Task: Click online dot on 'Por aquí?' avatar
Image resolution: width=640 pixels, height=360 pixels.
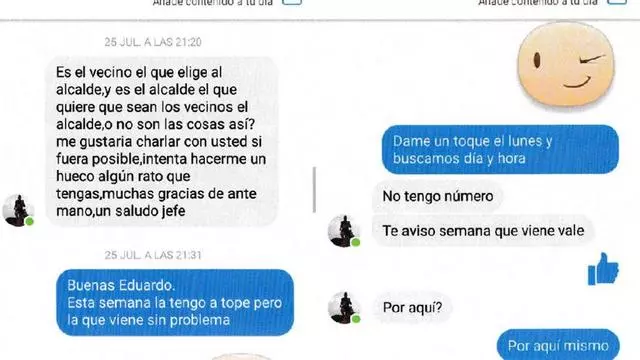Action: click(x=356, y=319)
